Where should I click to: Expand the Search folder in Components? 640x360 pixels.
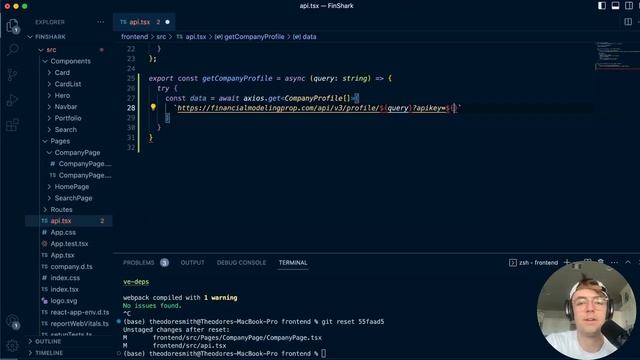65,129
